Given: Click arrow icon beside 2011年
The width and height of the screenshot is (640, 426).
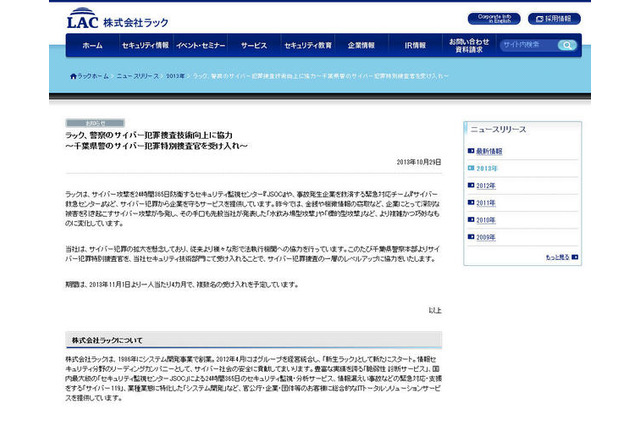Looking at the screenshot, I should tap(471, 202).
